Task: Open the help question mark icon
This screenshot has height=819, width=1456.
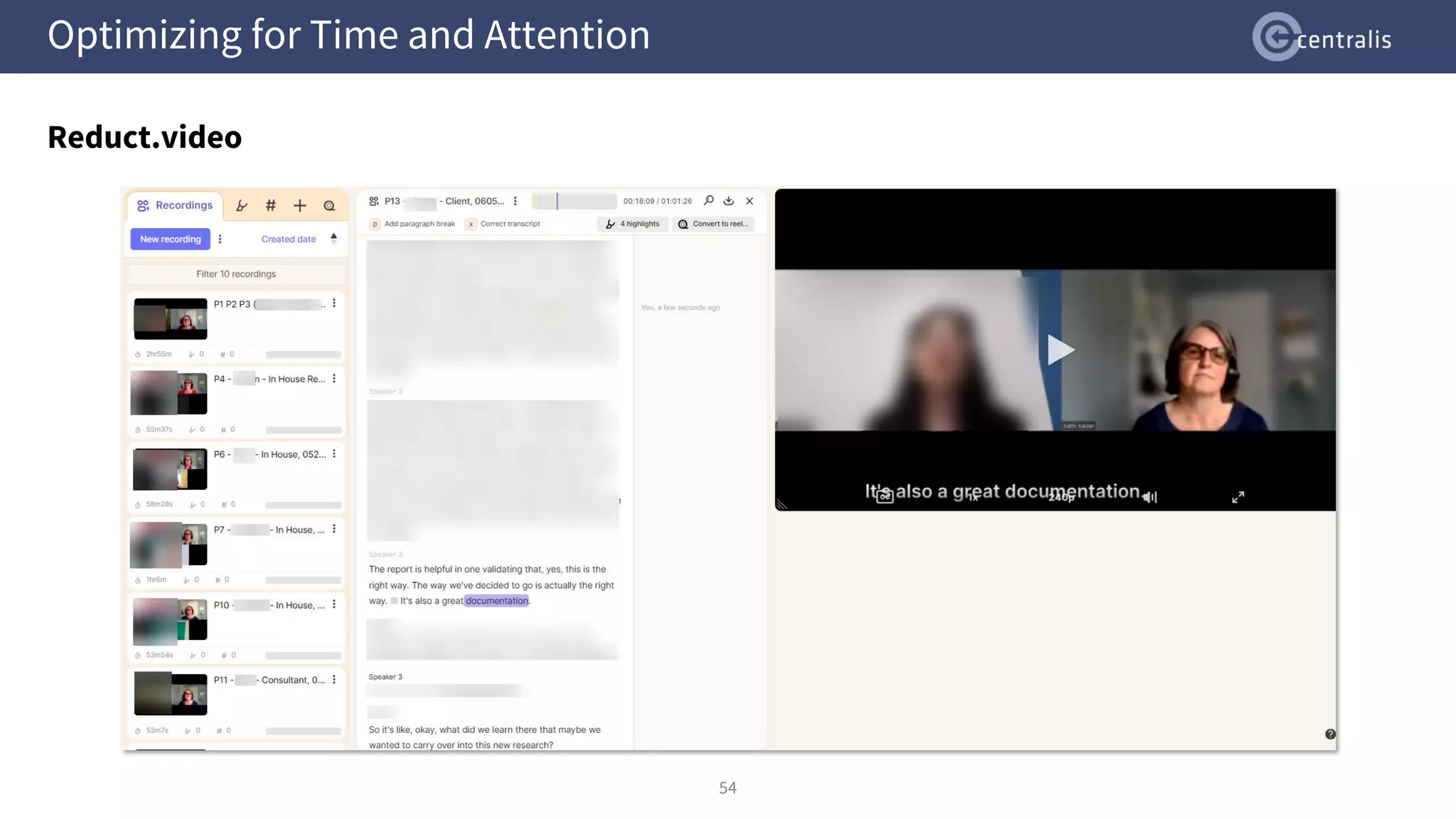Action: click(1330, 734)
